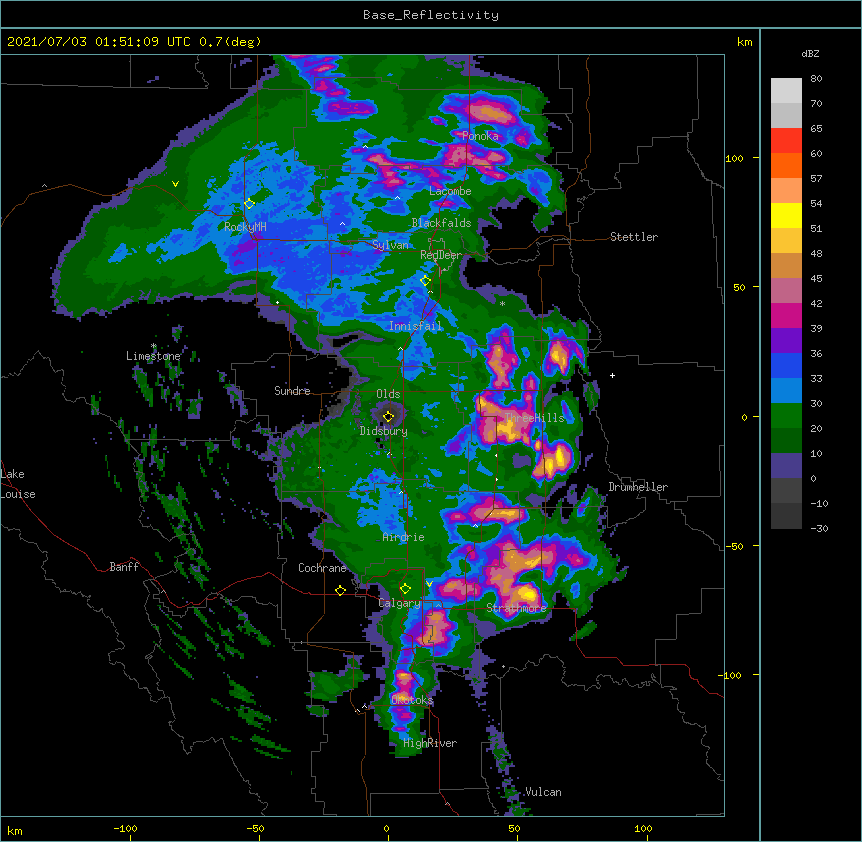Select the magenta 39-42 dBZ legend swatch
This screenshot has width=862, height=842.
point(786,315)
